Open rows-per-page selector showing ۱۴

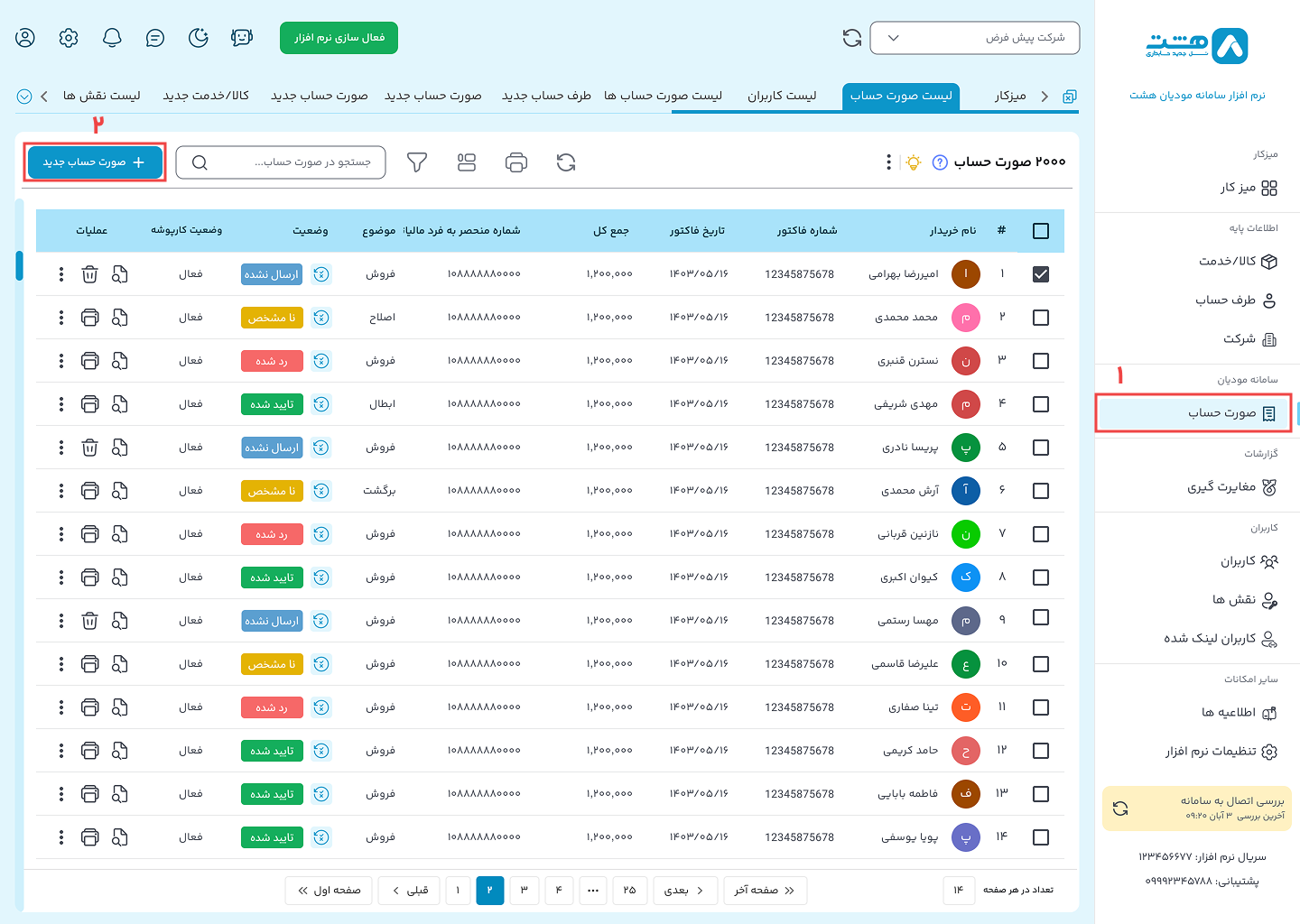959,891
